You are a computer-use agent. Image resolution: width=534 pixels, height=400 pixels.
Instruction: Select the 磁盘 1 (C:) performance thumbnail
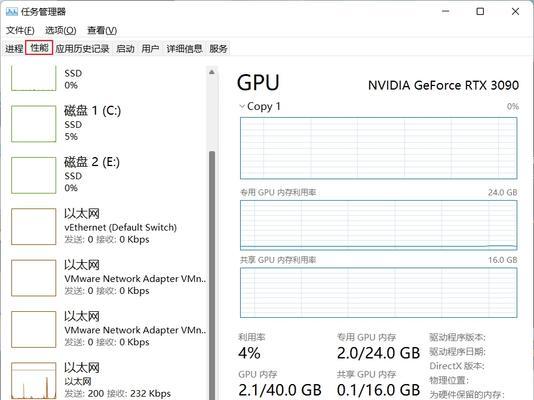(x=33, y=124)
